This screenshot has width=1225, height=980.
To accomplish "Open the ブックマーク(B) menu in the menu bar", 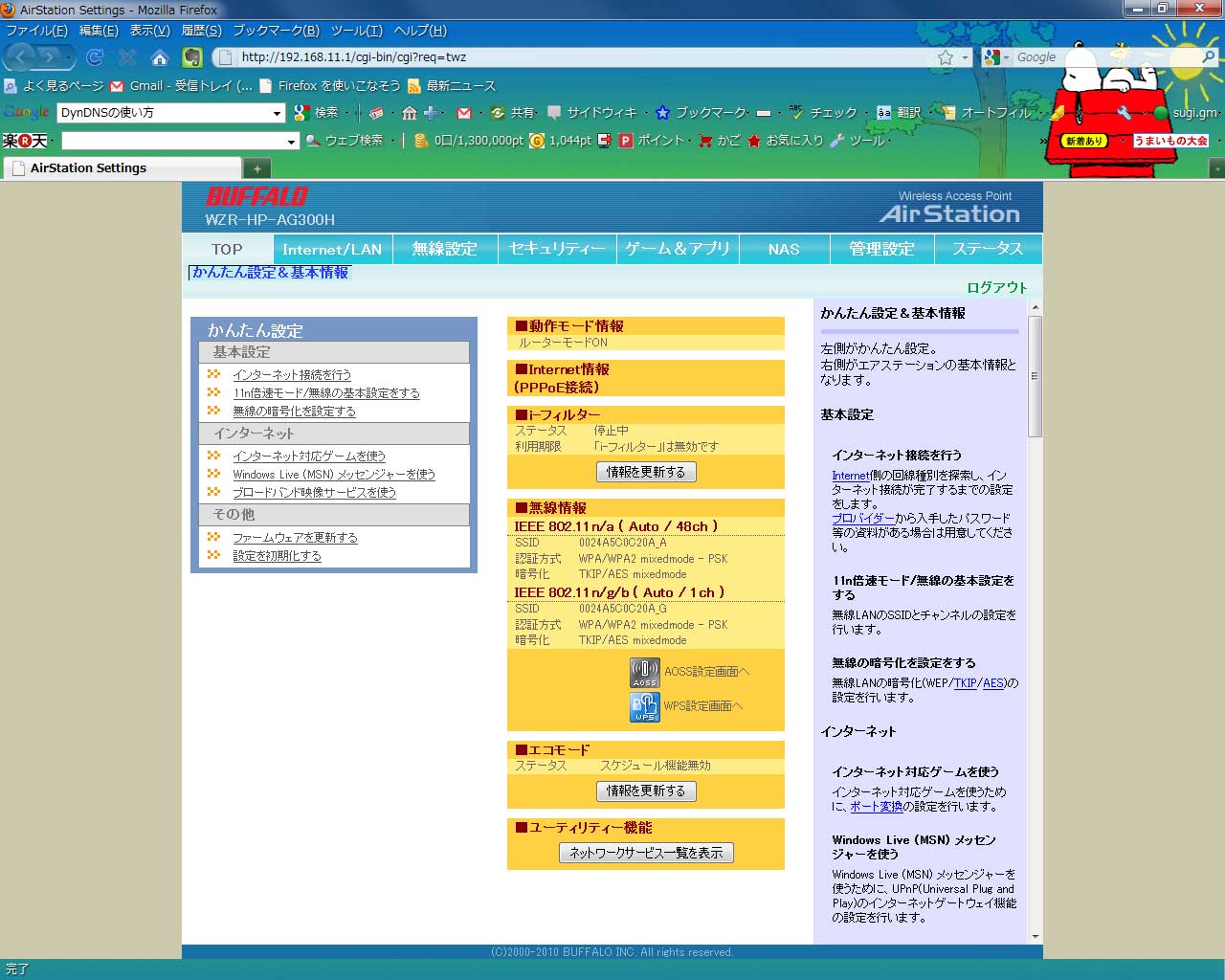I will pyautogui.click(x=276, y=31).
